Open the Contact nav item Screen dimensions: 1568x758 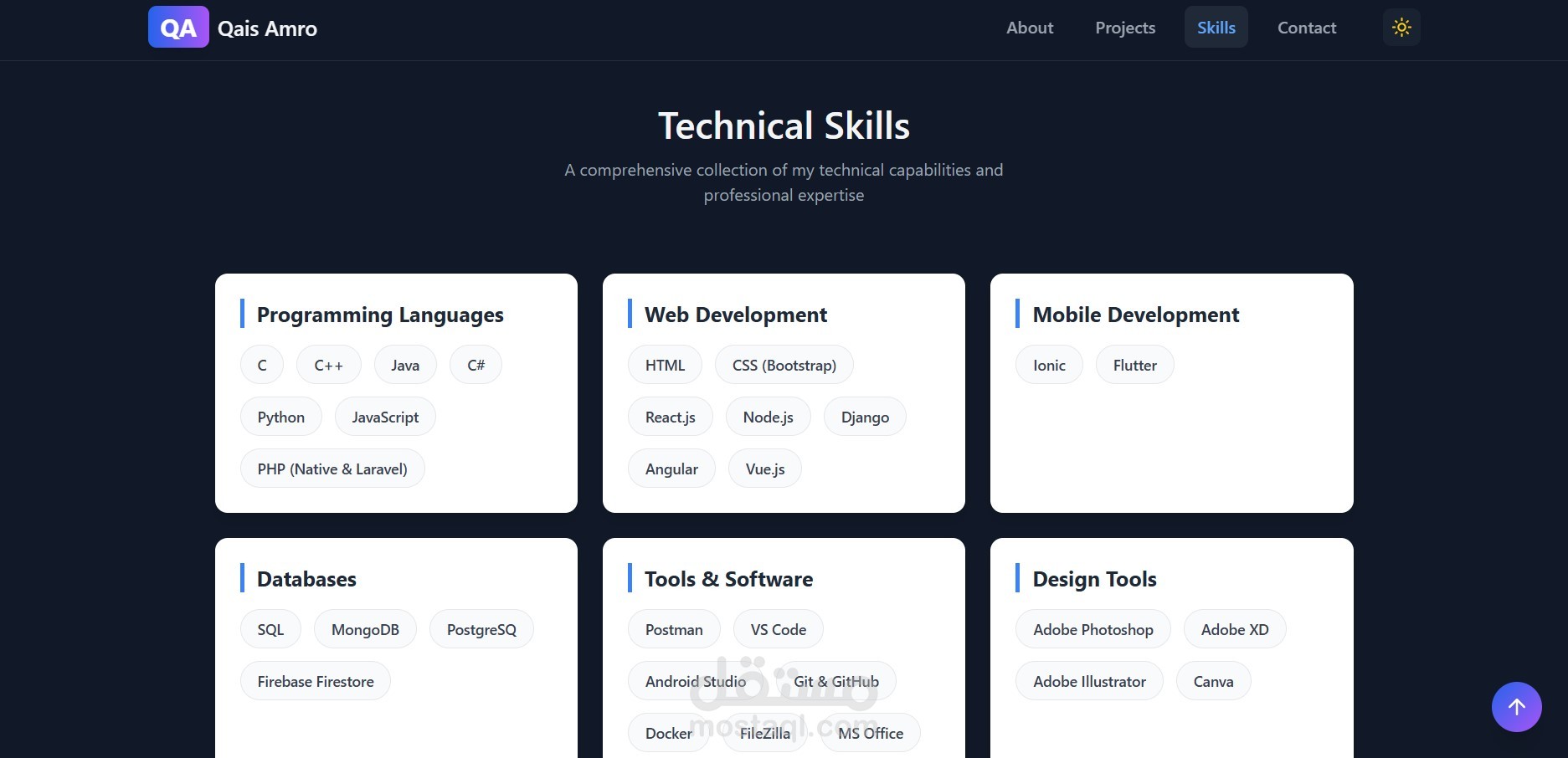point(1307,28)
